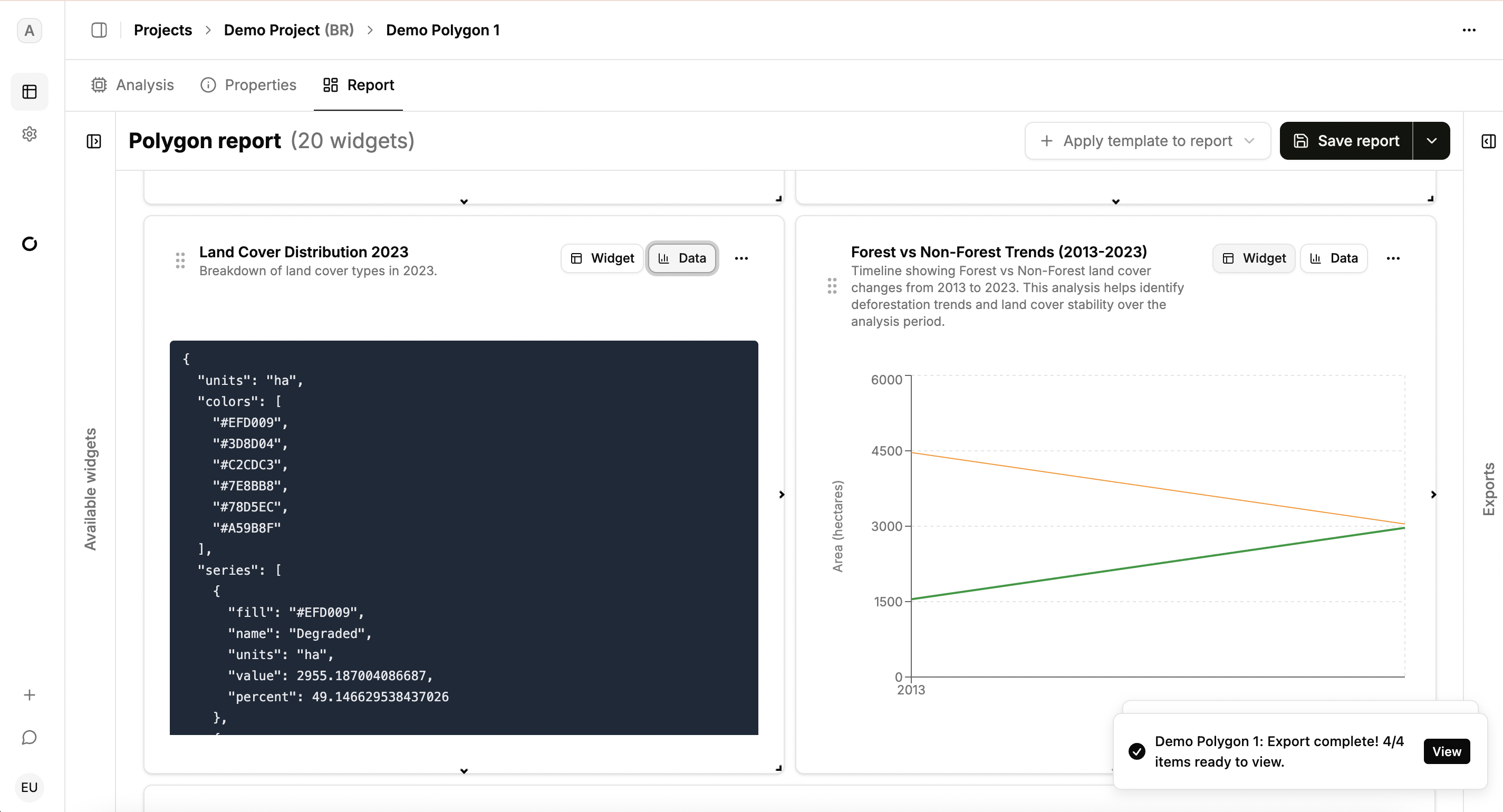This screenshot has width=1503, height=812.
Task: Click View in export complete notification
Action: pyautogui.click(x=1446, y=751)
